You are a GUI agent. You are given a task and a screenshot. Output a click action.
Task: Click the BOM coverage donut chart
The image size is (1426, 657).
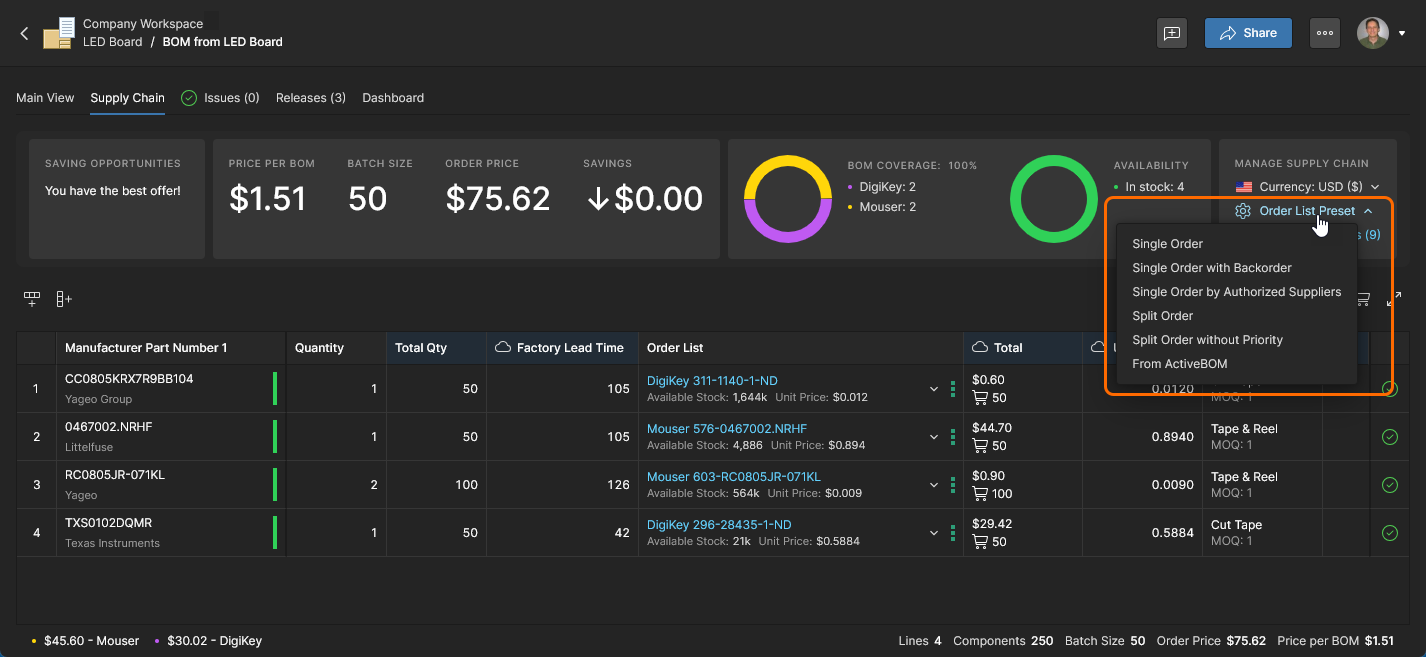[788, 199]
